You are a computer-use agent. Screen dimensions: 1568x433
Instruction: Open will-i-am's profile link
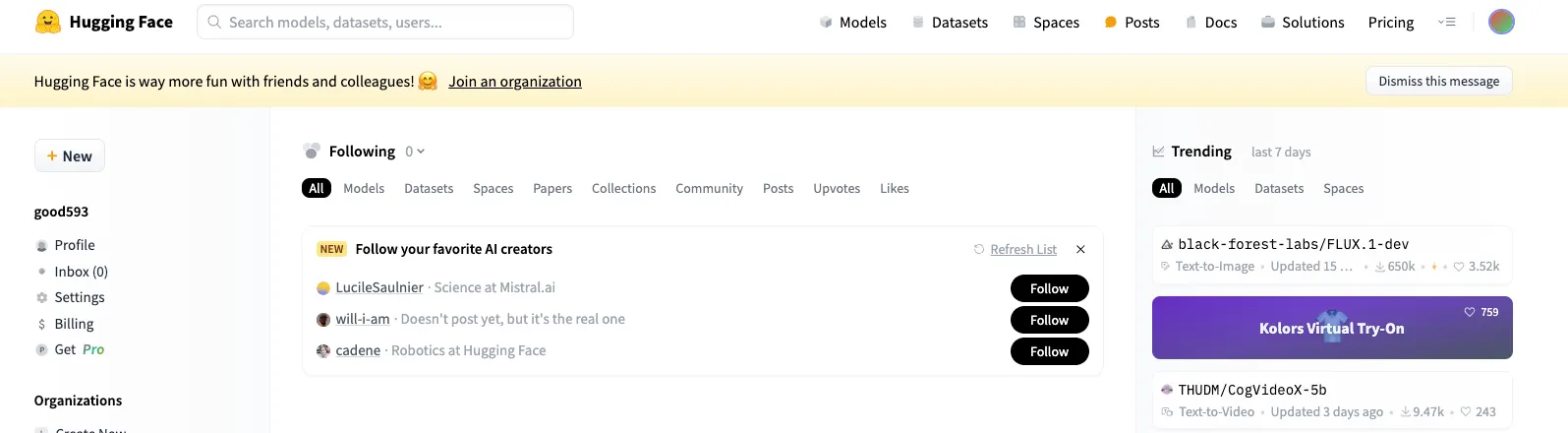pyautogui.click(x=363, y=319)
